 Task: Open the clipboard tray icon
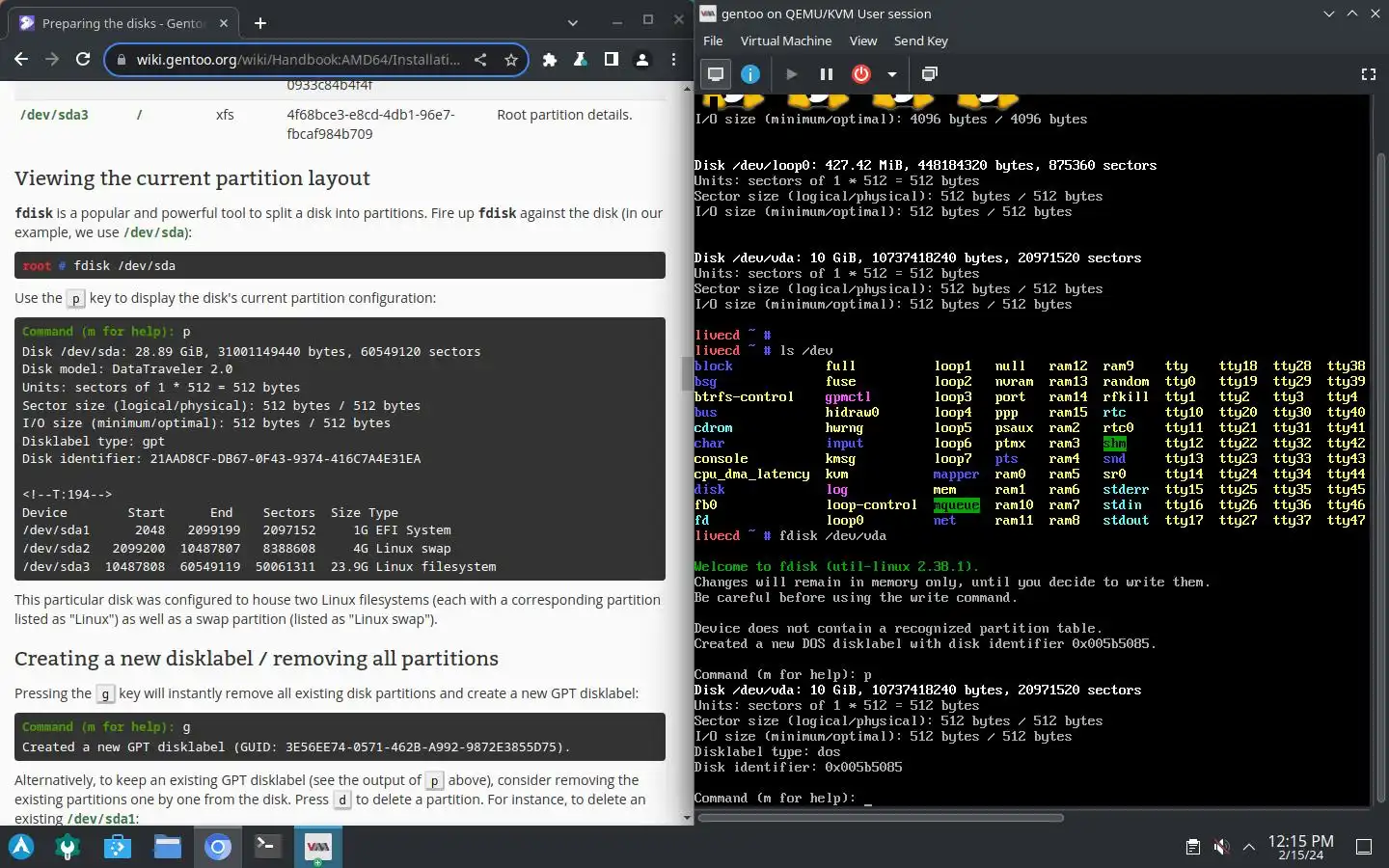(x=1193, y=847)
